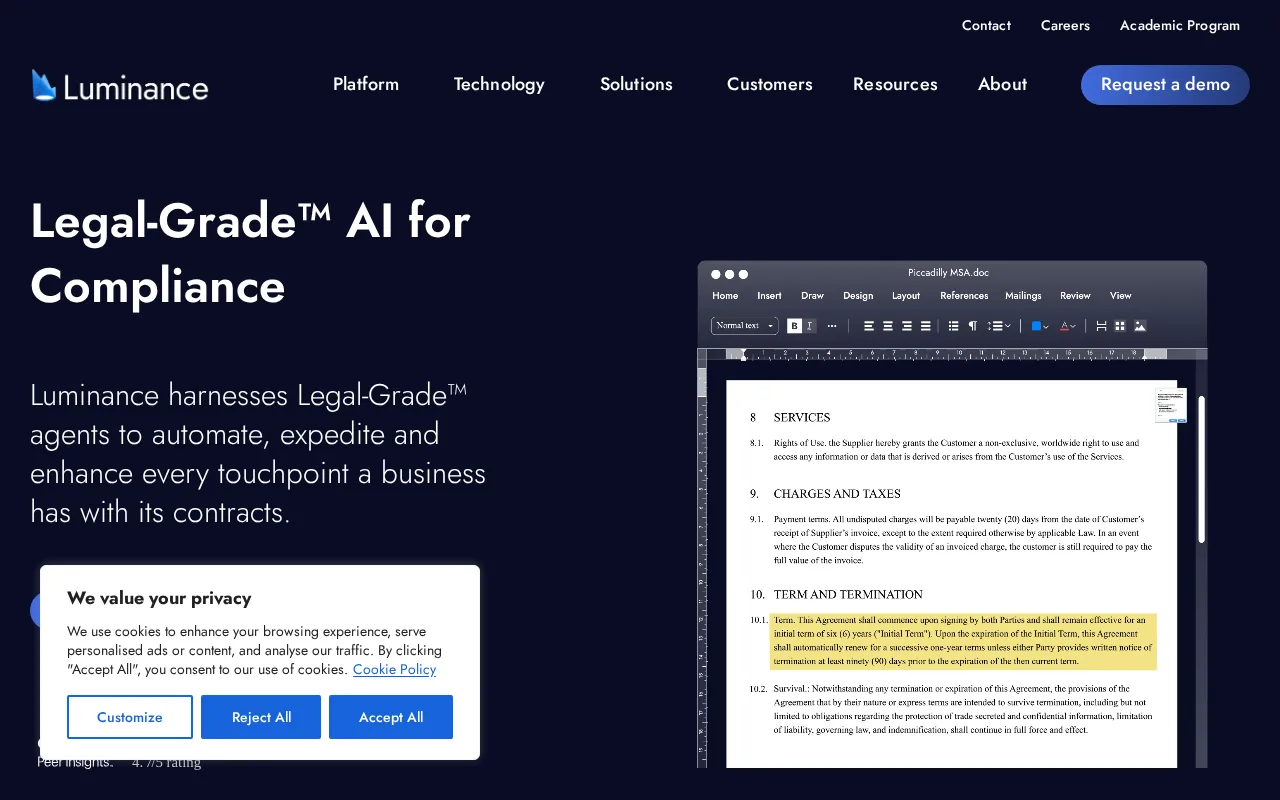Click the "We value your privacy" heading

(159, 598)
